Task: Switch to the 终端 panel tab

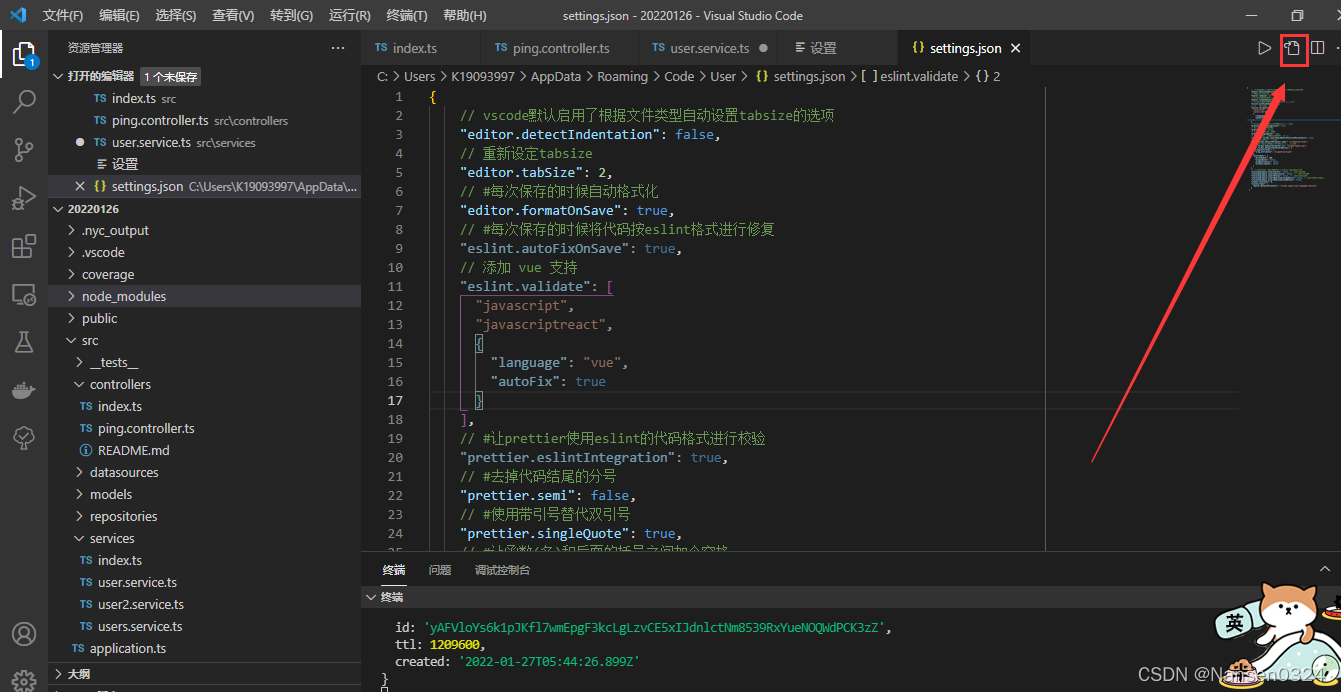Action: [394, 570]
